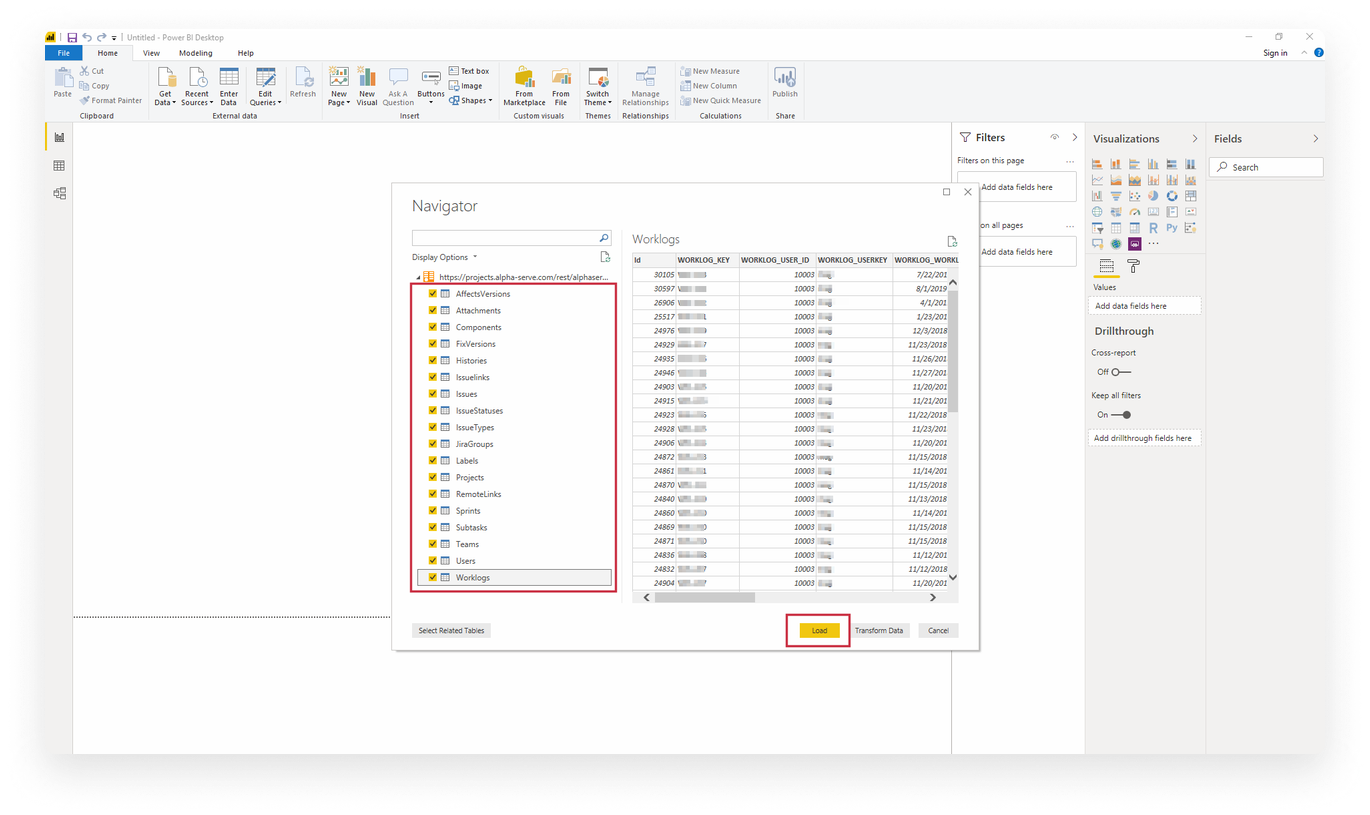Image resolution: width=1370 pixels, height=815 pixels.
Task: Uncheck the Worklogs table
Action: tap(433, 577)
